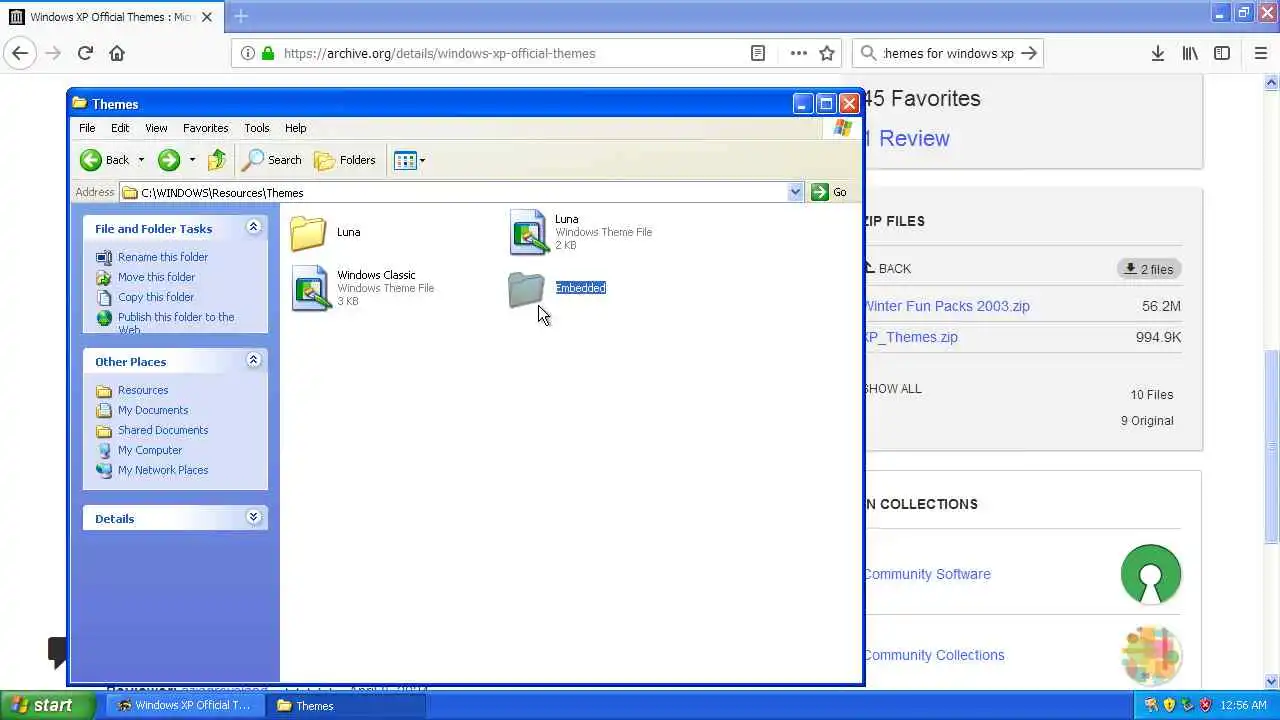
Task: Go back with the green Back arrow
Action: [105, 160]
